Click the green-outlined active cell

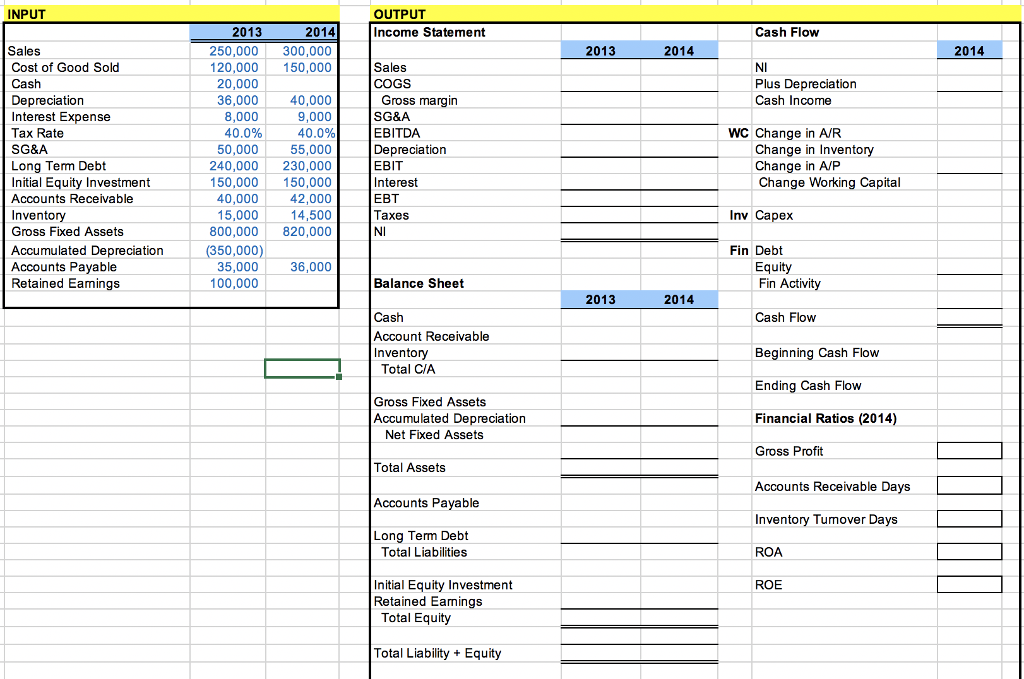(301, 368)
